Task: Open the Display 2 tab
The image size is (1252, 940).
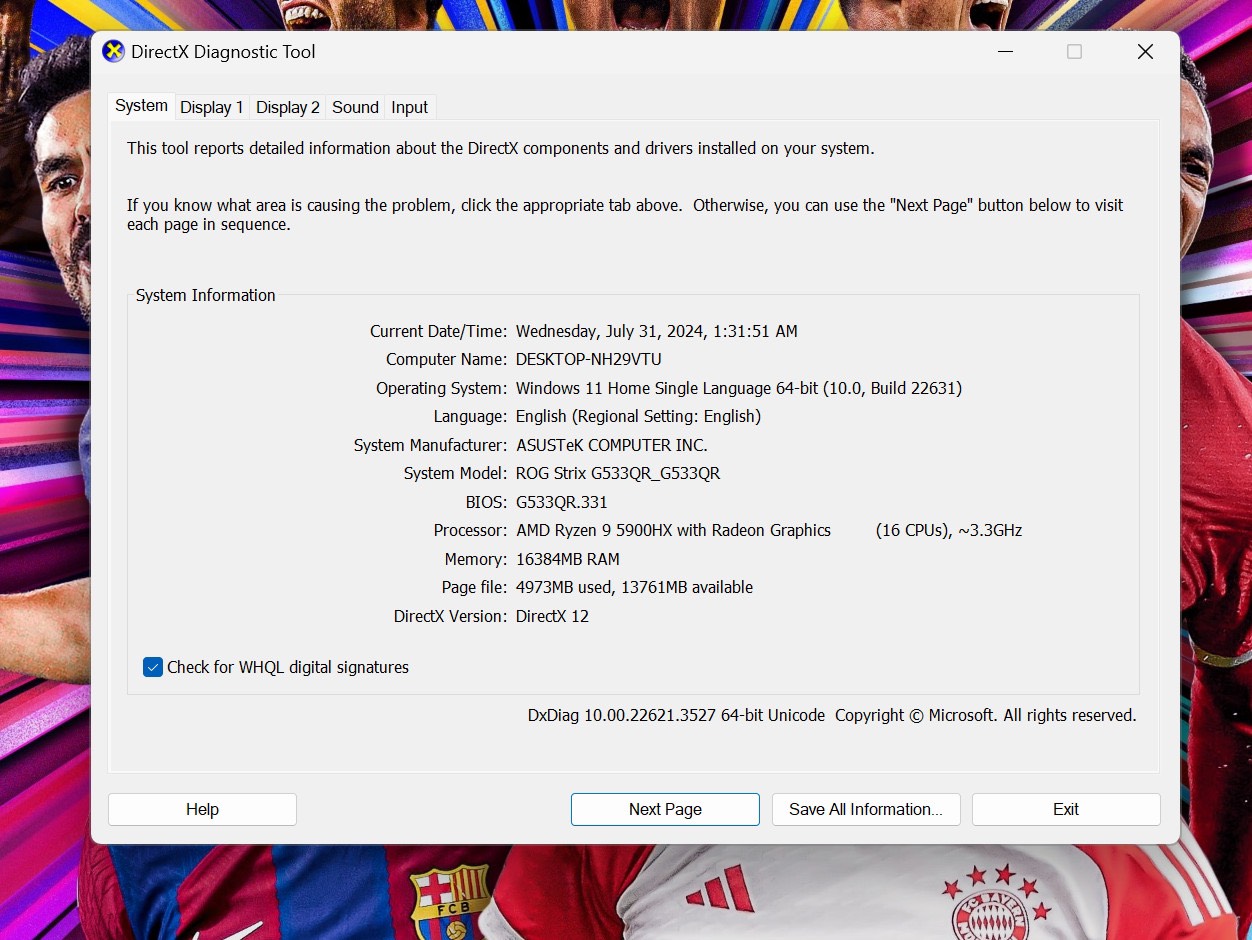Action: pyautogui.click(x=288, y=107)
